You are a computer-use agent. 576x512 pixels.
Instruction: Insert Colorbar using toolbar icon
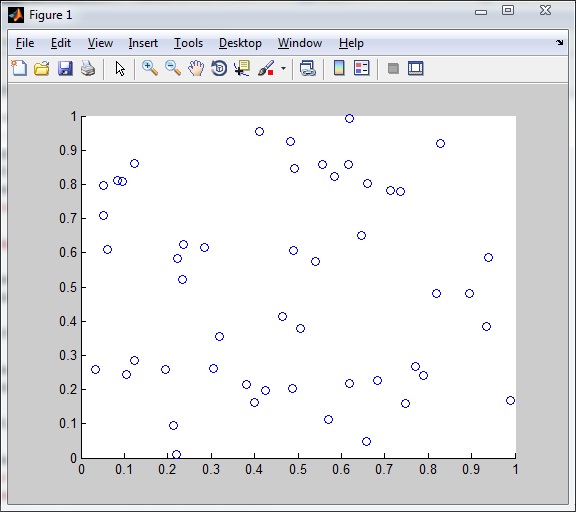click(339, 68)
